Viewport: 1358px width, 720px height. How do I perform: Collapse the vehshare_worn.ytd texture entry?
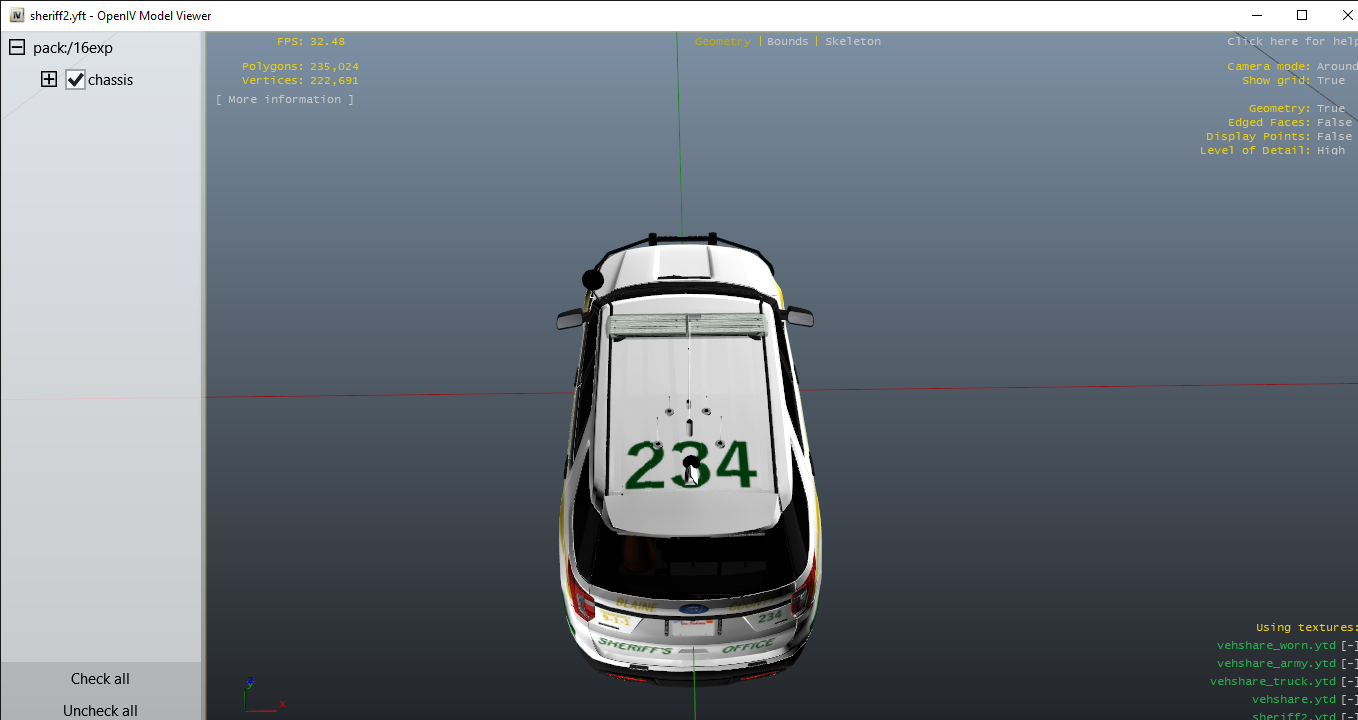1349,646
